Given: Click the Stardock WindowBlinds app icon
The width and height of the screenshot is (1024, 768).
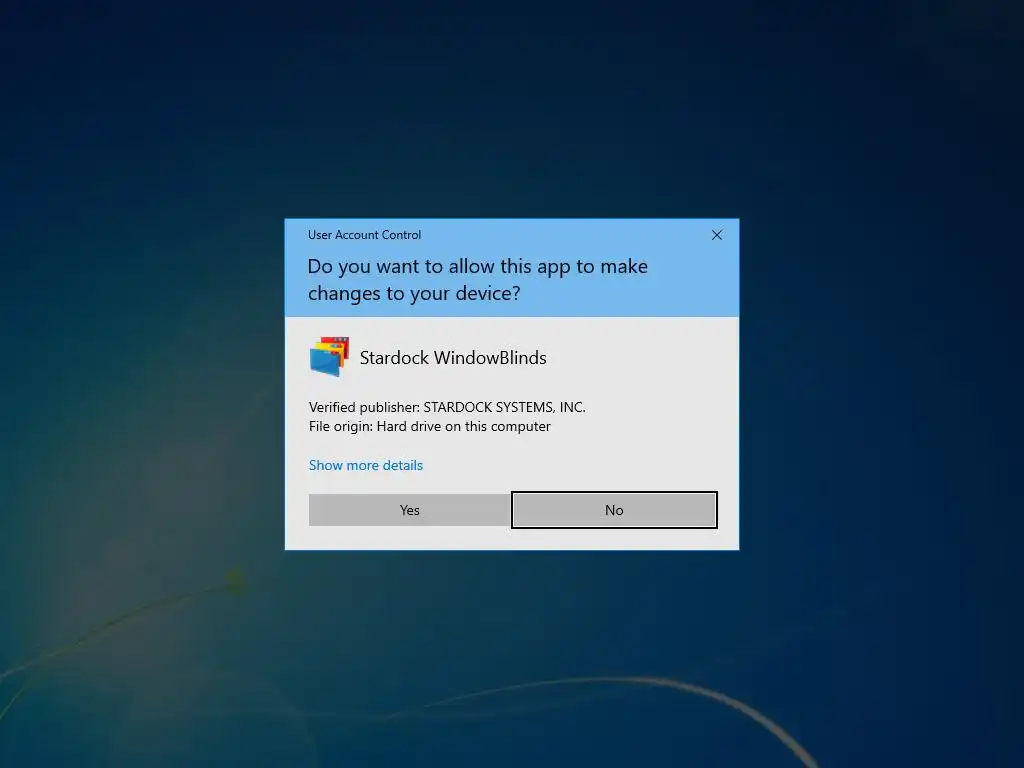Looking at the screenshot, I should point(329,357).
